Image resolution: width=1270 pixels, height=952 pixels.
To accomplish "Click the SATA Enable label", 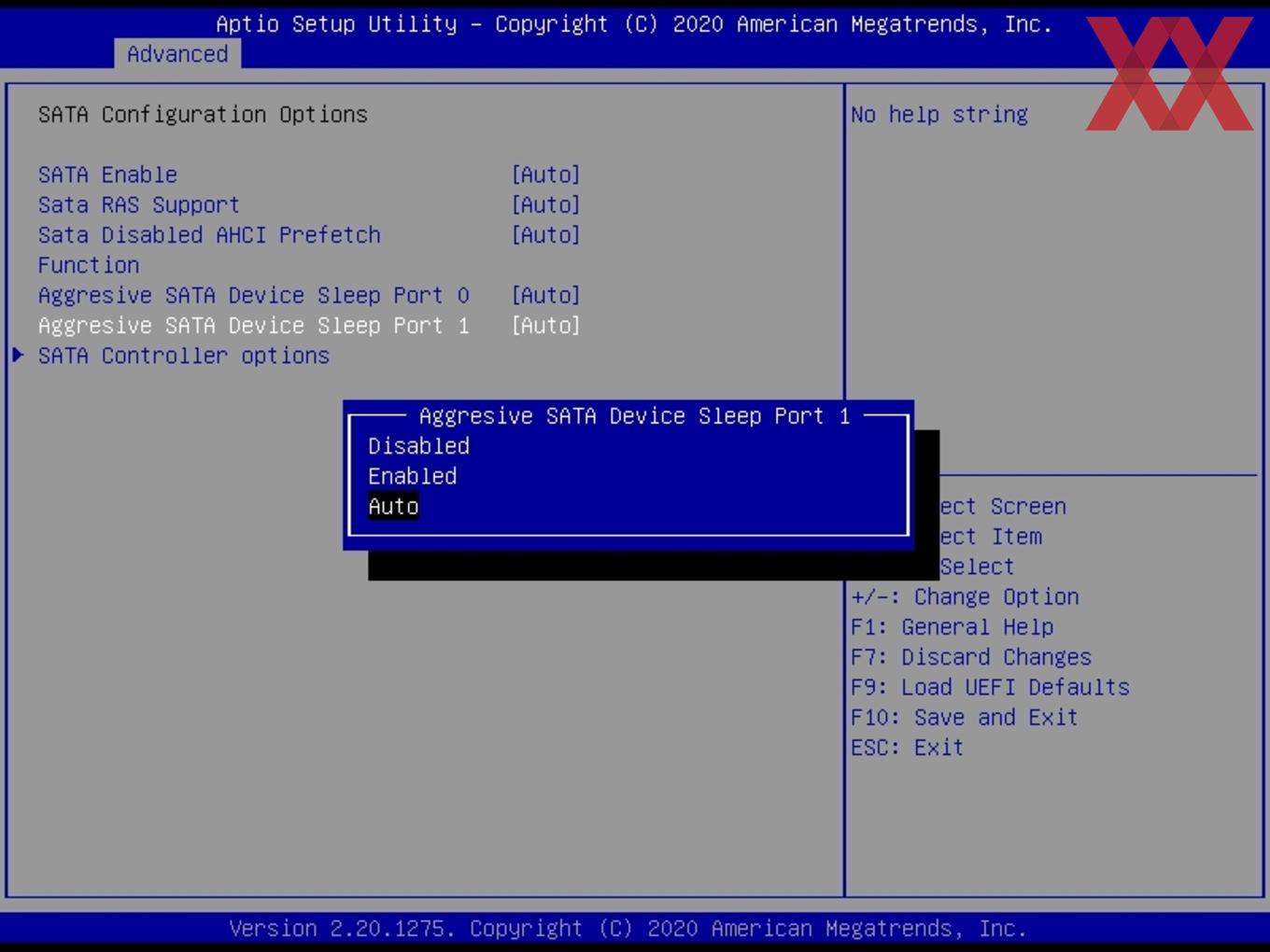I will click(x=107, y=175).
